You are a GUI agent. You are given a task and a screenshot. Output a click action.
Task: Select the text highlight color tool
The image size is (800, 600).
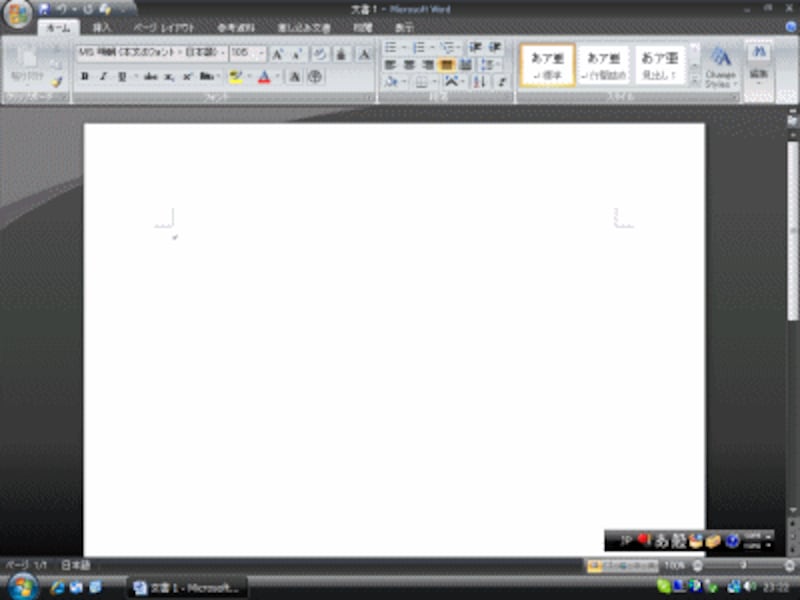click(x=235, y=74)
